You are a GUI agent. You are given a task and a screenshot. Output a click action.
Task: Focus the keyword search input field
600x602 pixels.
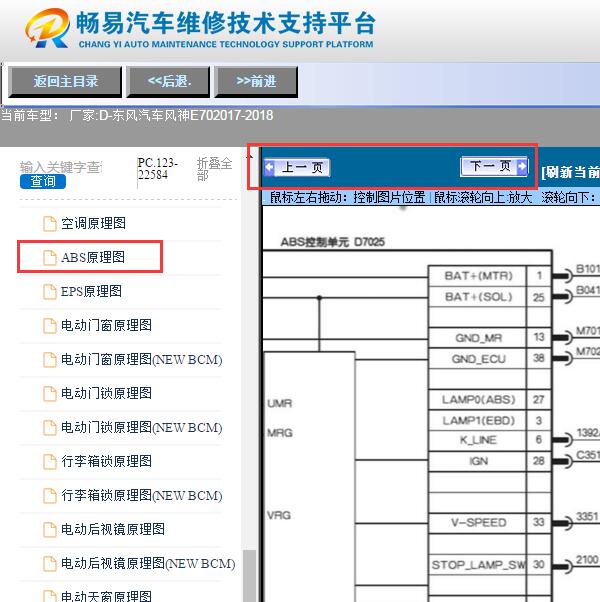pos(61,167)
